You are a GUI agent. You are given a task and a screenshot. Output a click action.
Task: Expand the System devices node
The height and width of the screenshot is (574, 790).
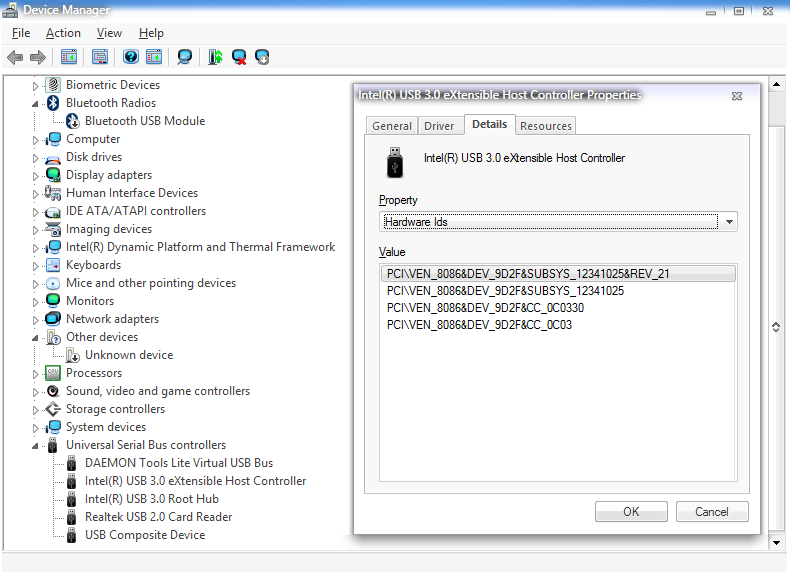click(x=35, y=428)
